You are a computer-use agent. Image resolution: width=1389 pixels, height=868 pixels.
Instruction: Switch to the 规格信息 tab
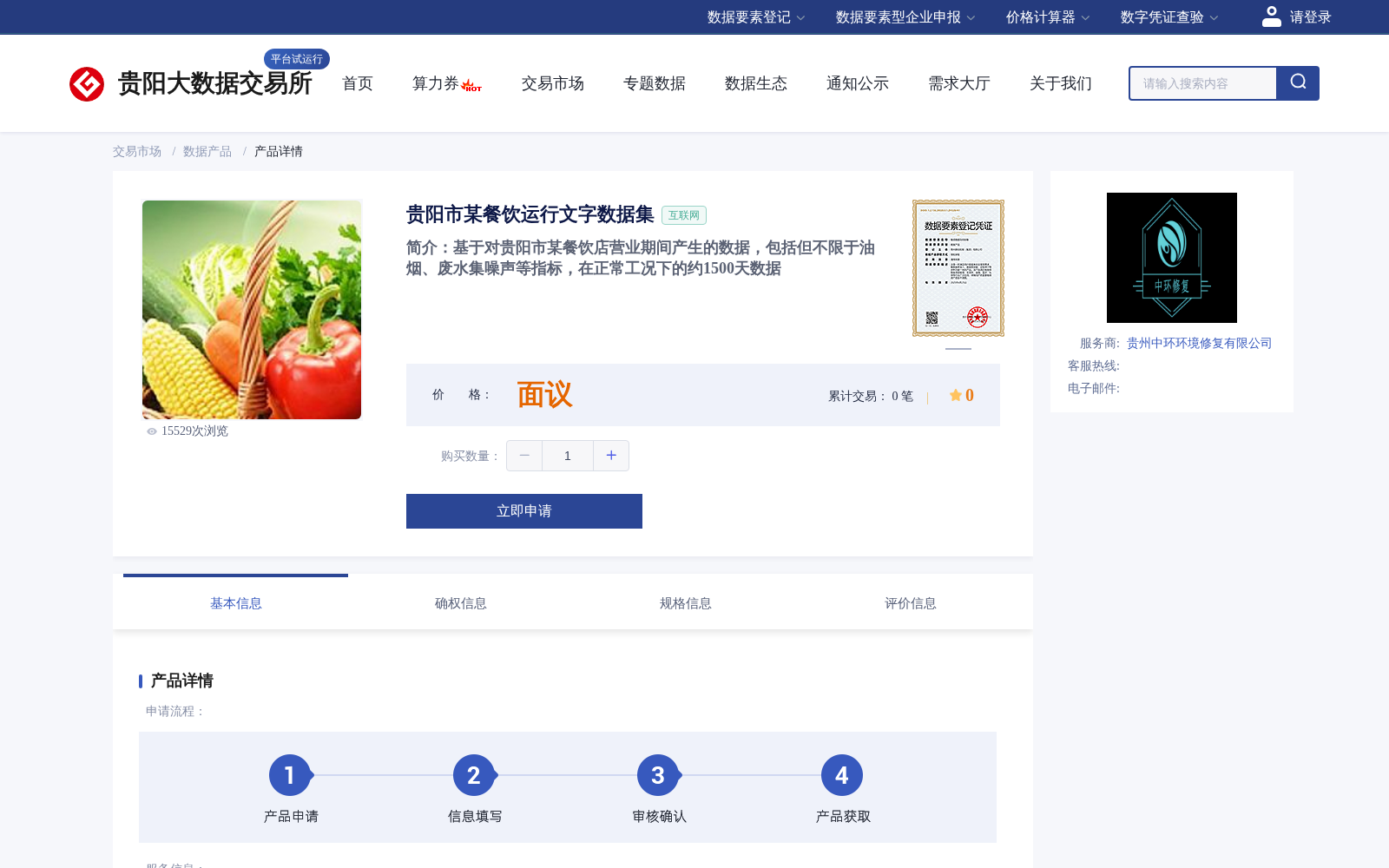click(686, 602)
